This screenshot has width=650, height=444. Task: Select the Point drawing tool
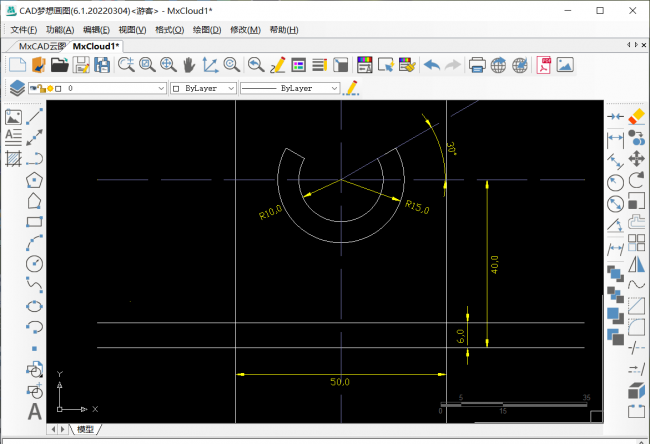(34, 348)
